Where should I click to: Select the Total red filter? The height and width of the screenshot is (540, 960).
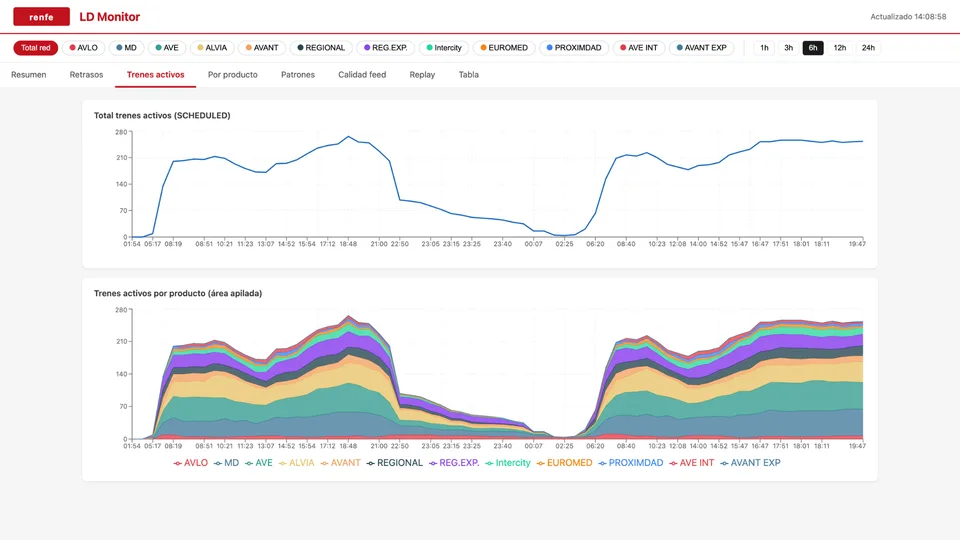[x=36, y=48]
